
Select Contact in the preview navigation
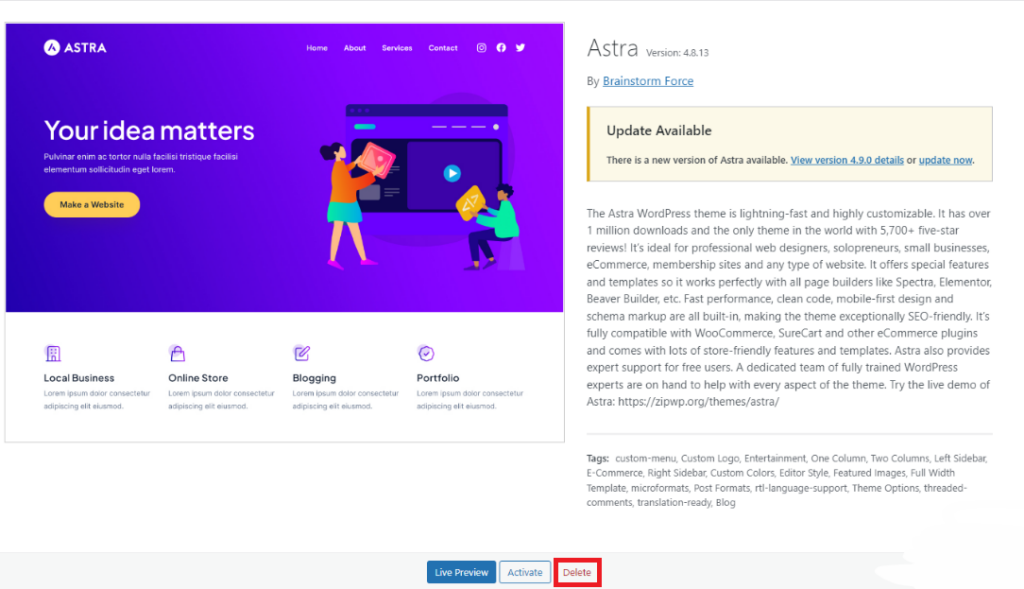click(442, 47)
